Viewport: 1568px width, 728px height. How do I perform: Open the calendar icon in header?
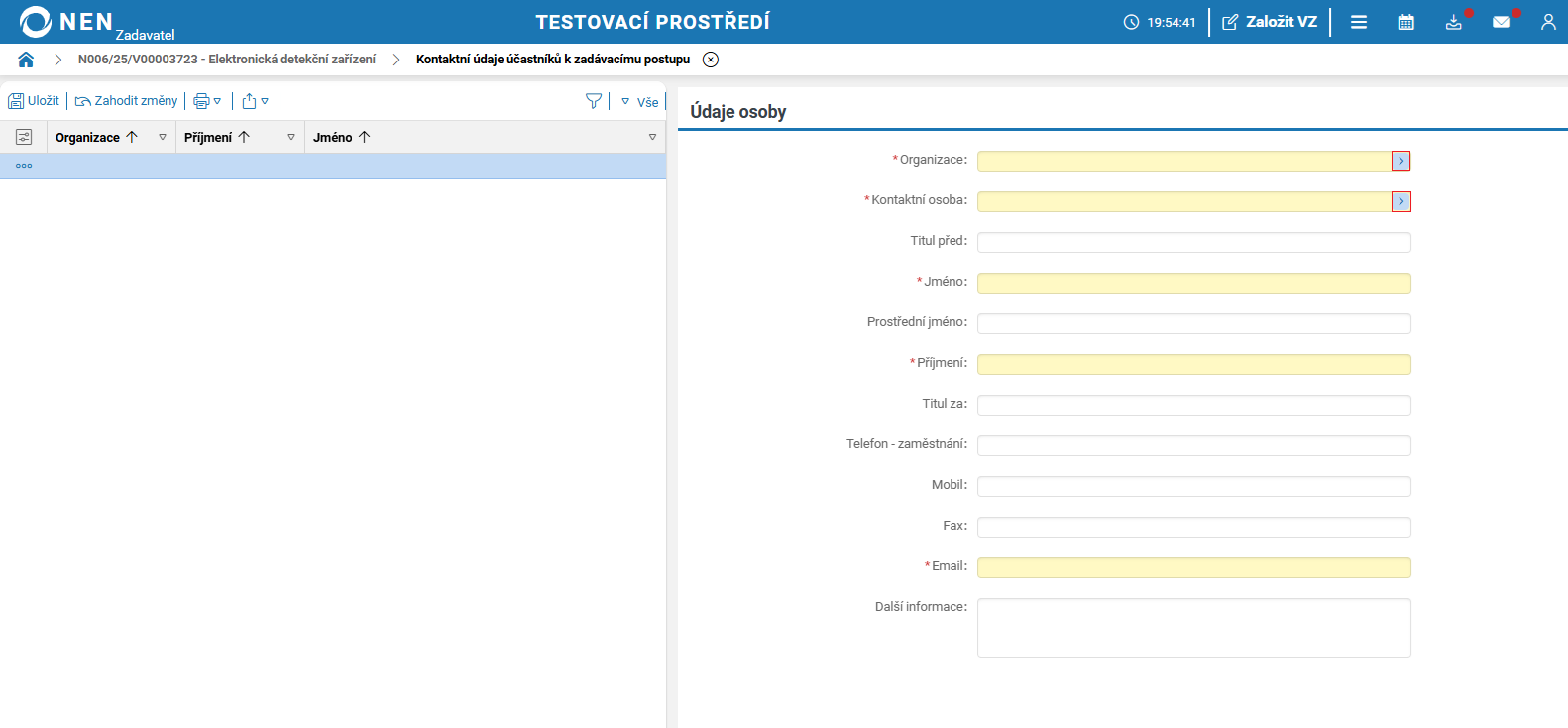(x=1405, y=22)
